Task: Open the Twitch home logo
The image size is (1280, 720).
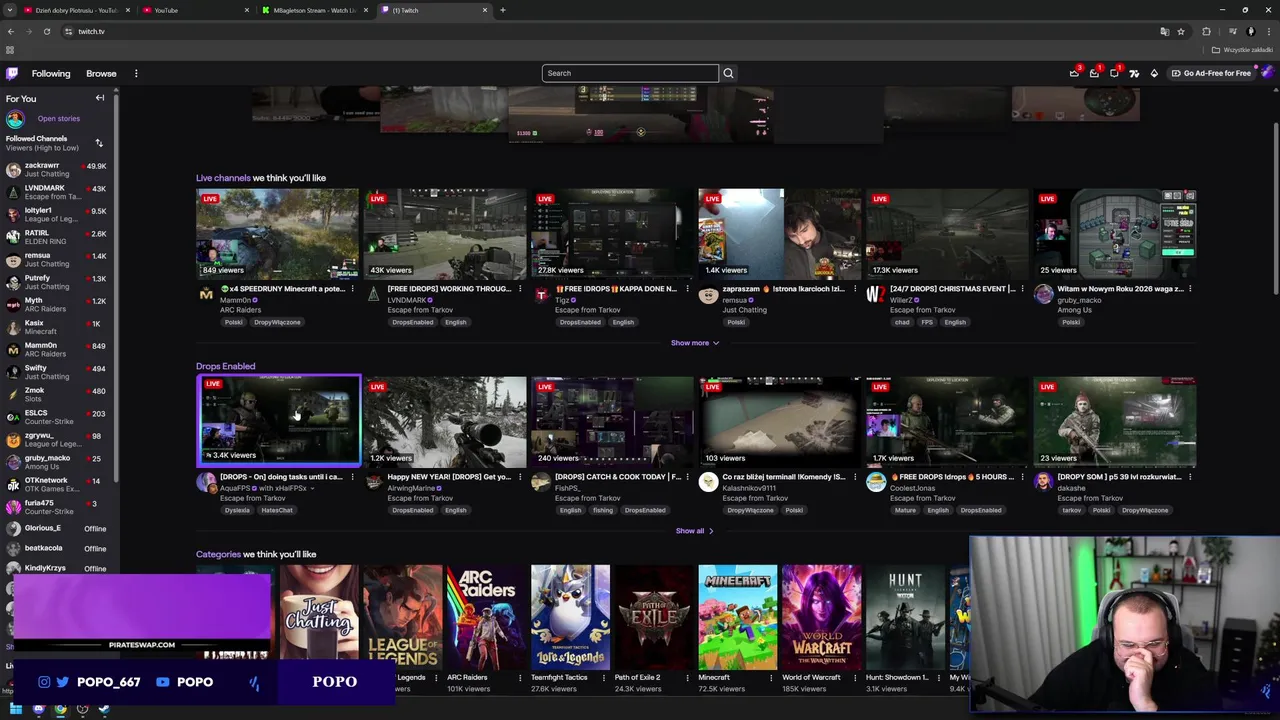Action: 12,73
